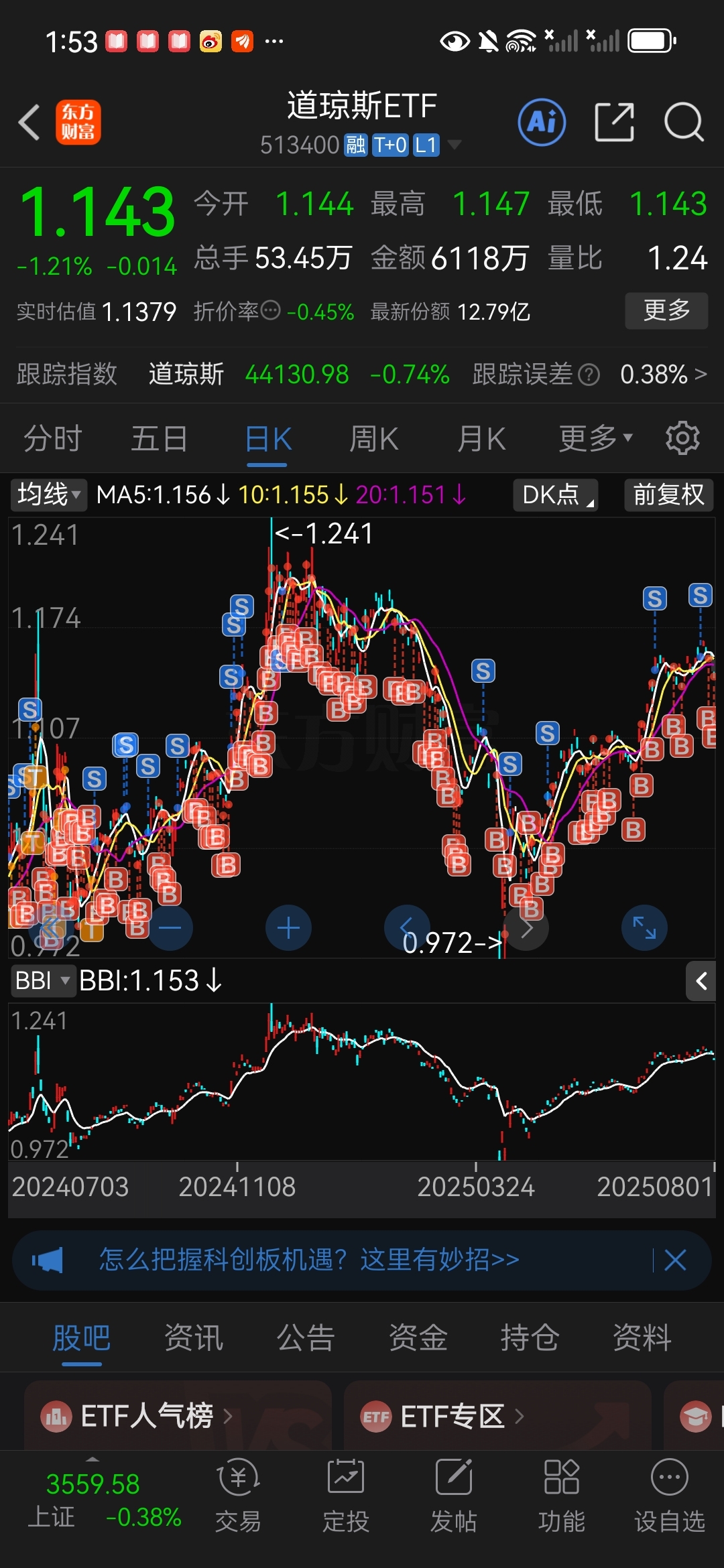
Task: Tap the 20241108 date axis label
Action: [237, 1187]
